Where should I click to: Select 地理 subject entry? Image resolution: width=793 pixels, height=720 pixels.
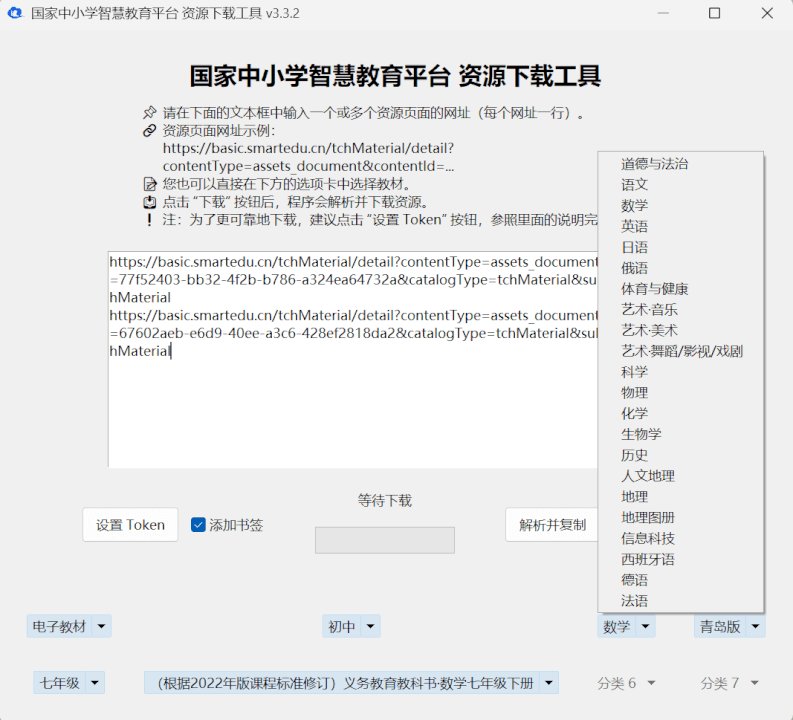tap(680, 497)
